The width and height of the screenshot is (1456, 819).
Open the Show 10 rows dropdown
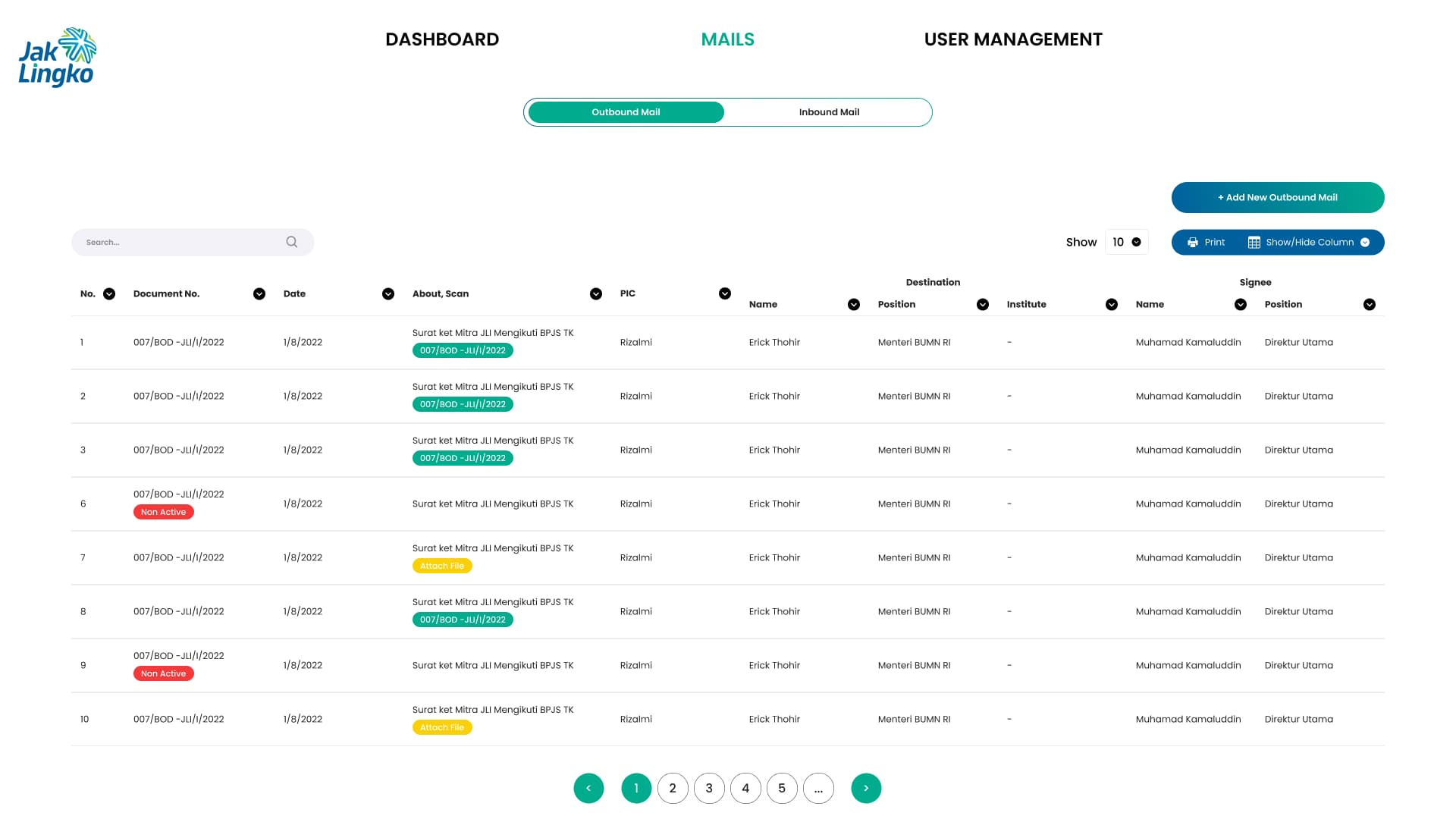pyautogui.click(x=1126, y=242)
